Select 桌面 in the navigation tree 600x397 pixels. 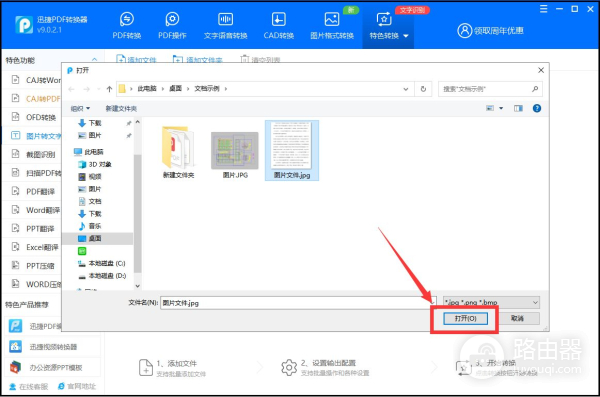point(98,239)
